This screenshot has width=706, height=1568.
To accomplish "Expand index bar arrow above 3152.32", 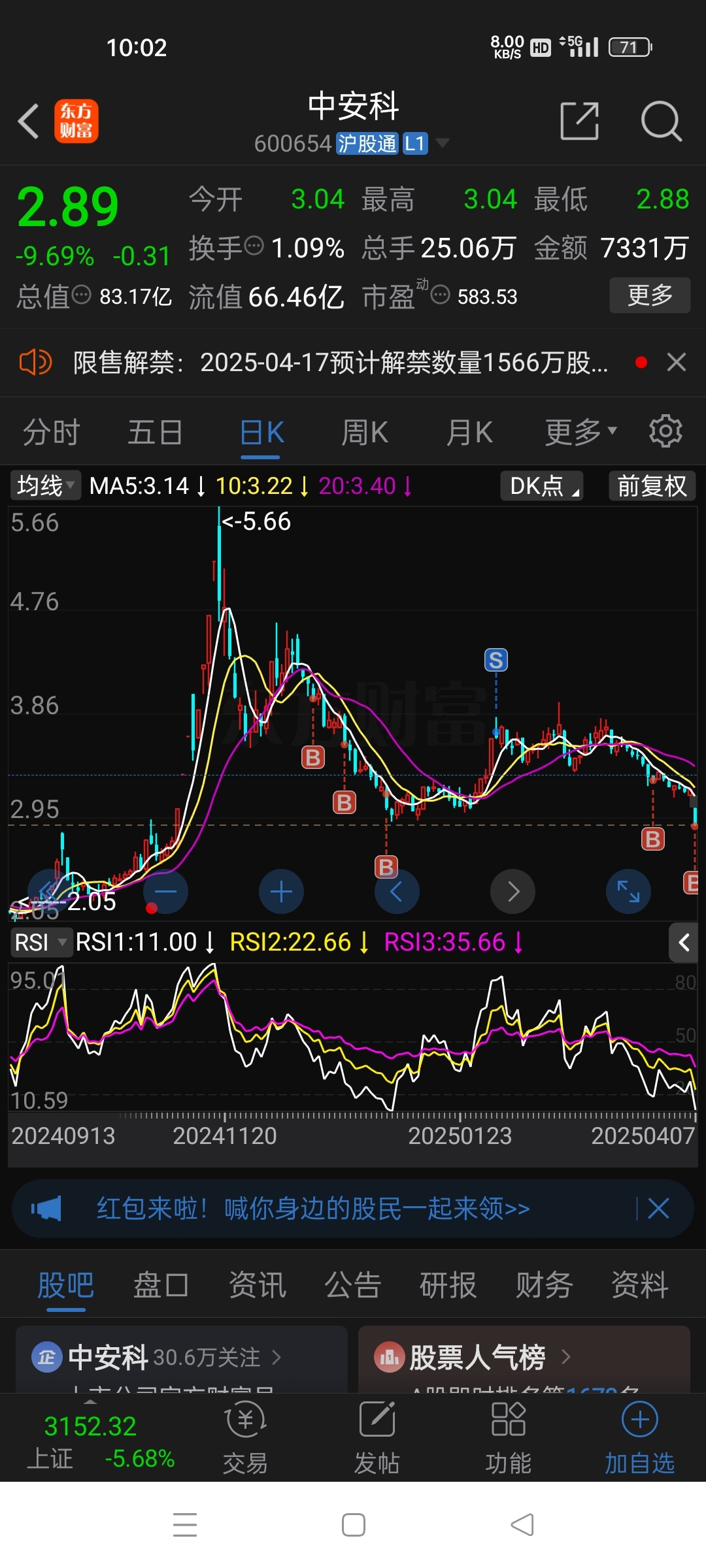I will [x=90, y=1402].
